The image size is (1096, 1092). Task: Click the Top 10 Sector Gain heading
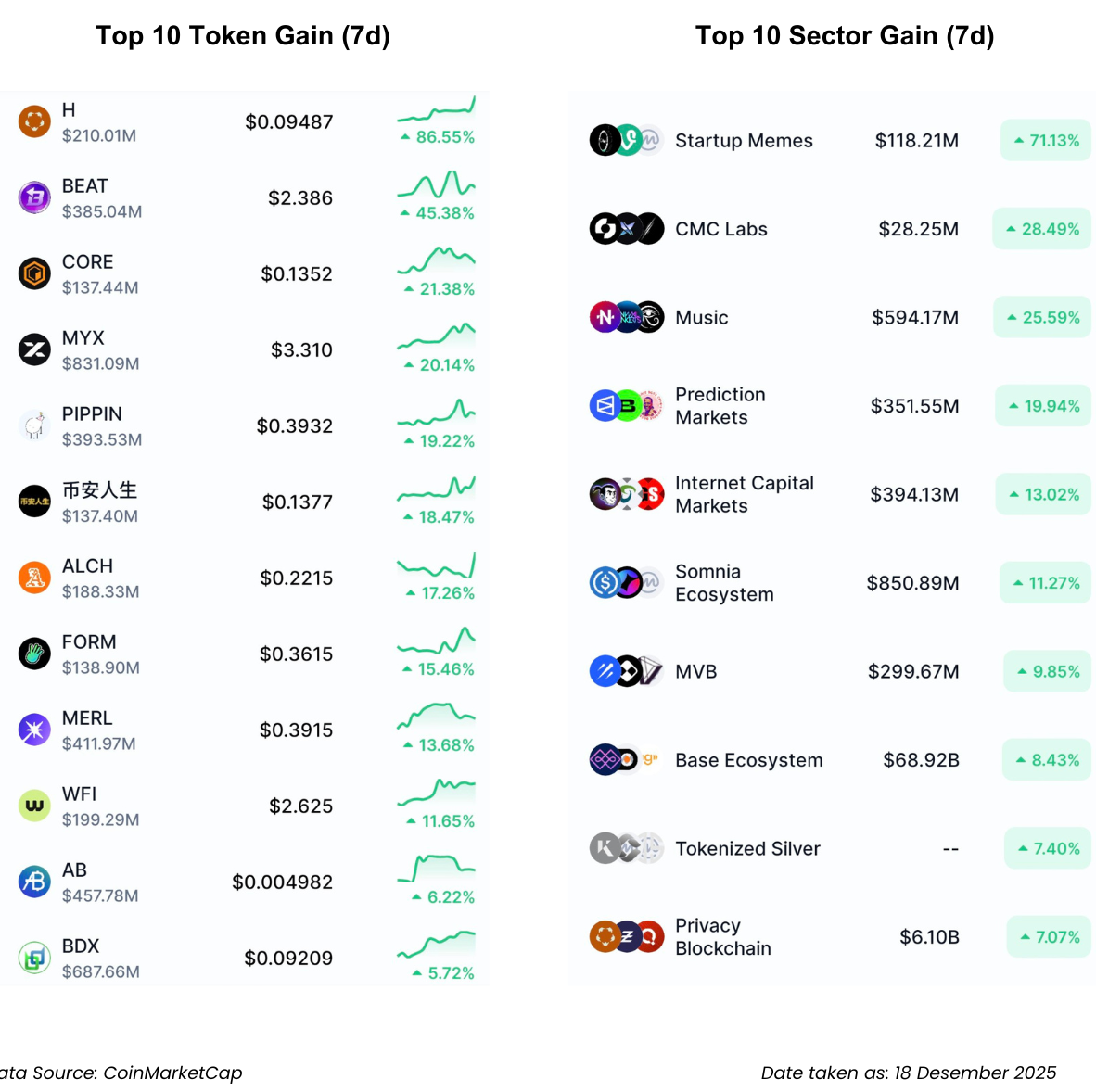tap(845, 36)
